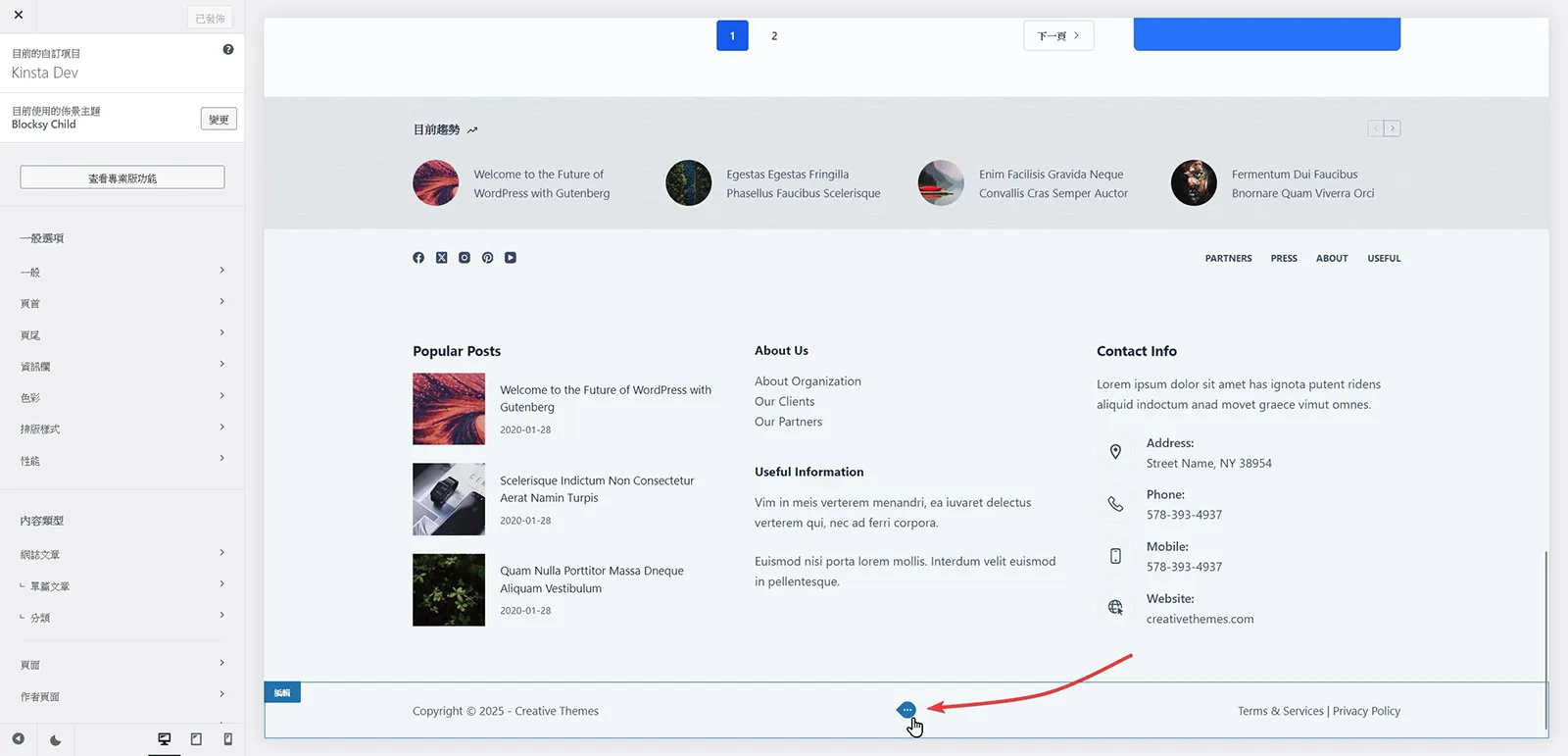Switch to mobile preview icon
This screenshot has height=756, width=1568.
coord(228,739)
